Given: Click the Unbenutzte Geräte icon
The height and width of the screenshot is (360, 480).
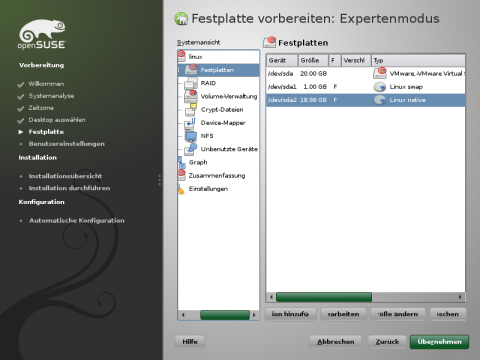Looking at the screenshot, I should tap(191, 149).
